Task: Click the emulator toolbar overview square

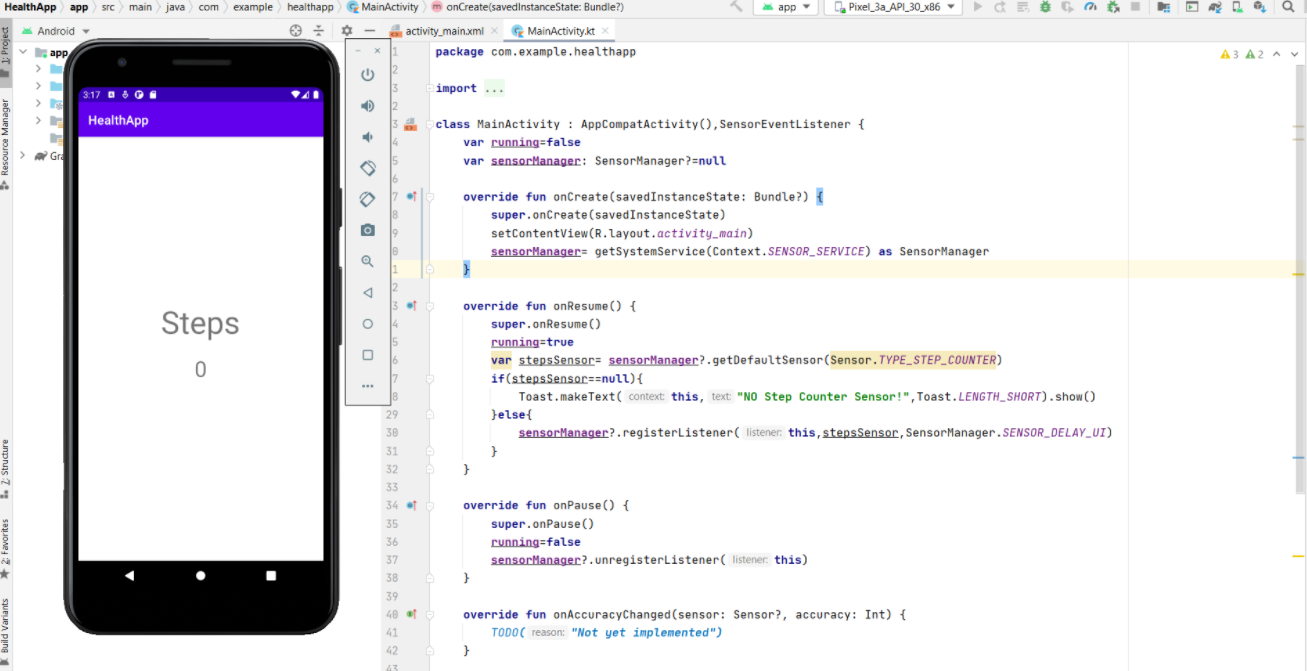Action: [368, 355]
